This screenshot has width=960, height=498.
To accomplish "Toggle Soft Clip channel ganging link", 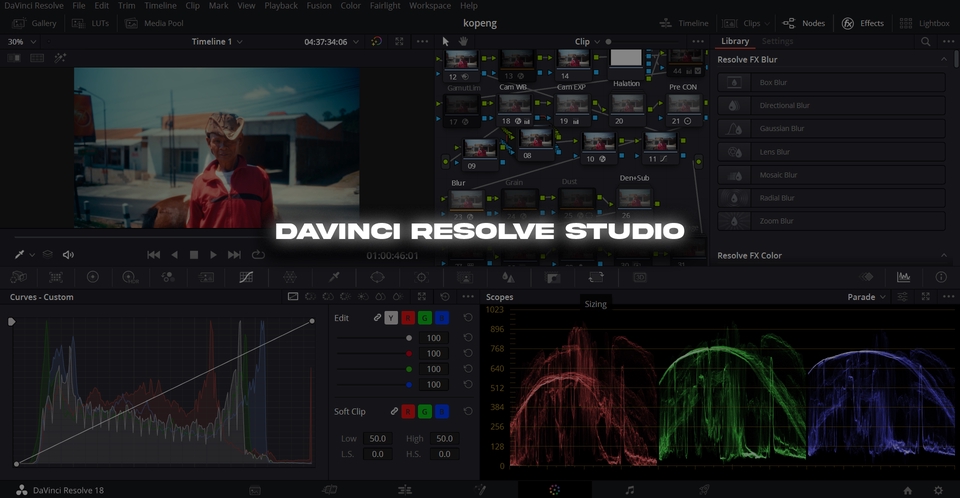I will tap(394, 411).
